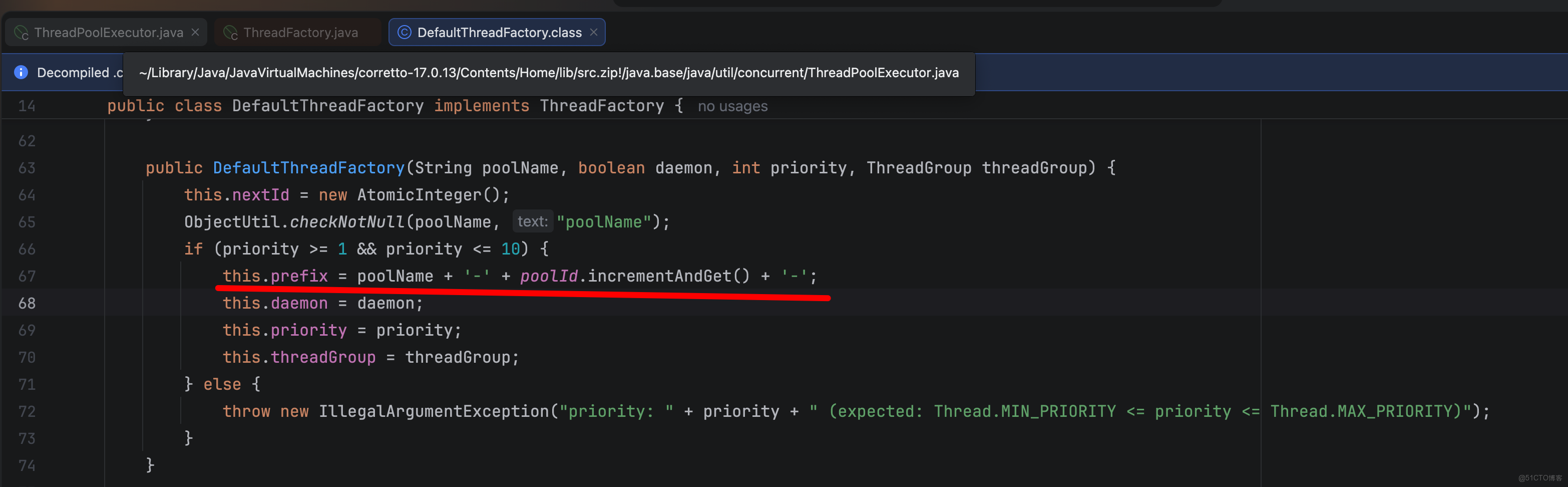The image size is (1568, 487).
Task: Switch to the ThreadPoolExecutor.java tab
Action: point(107,32)
